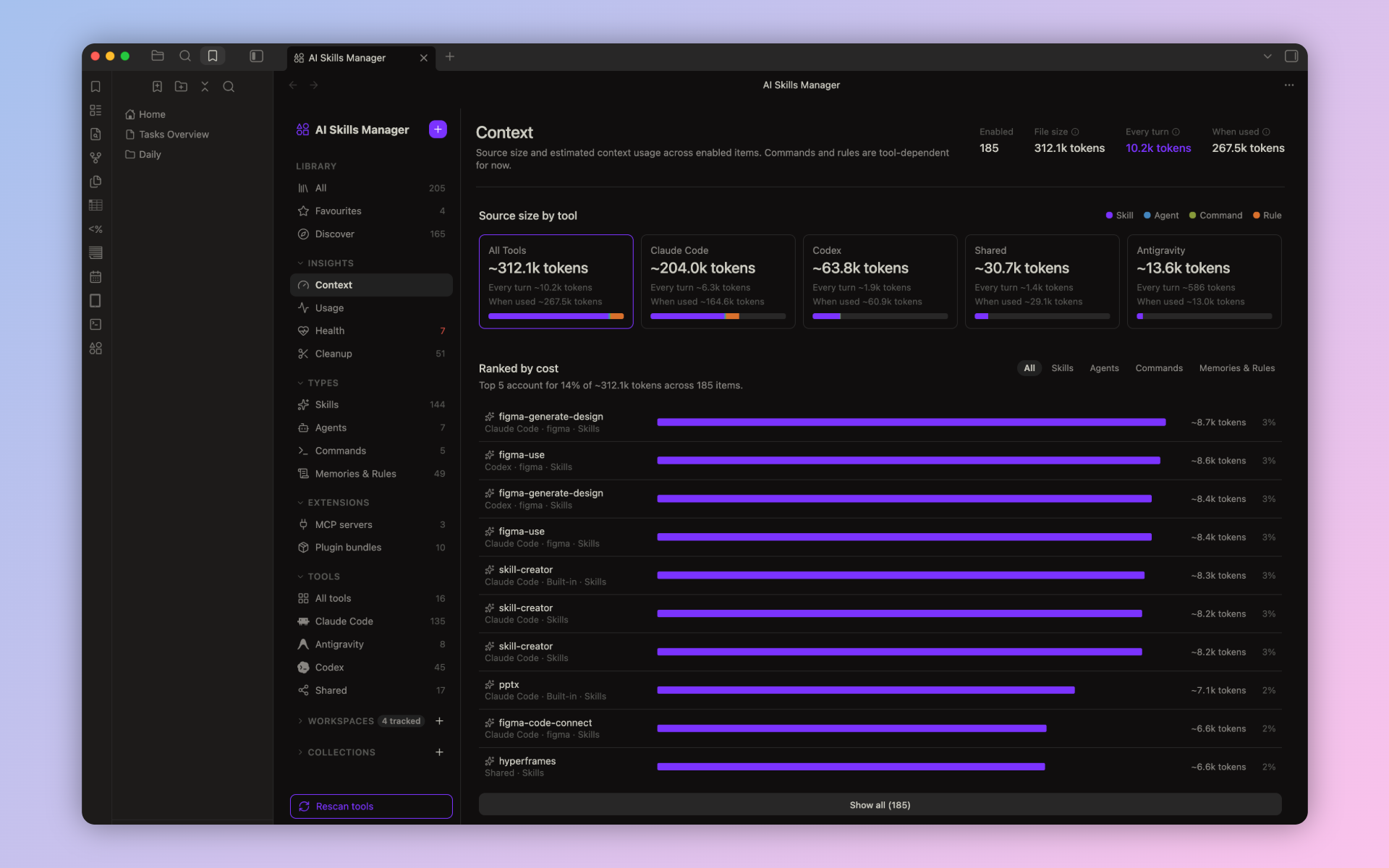1389x868 pixels.
Task: Collapse the EXTENSIONS section
Action: [x=333, y=503]
